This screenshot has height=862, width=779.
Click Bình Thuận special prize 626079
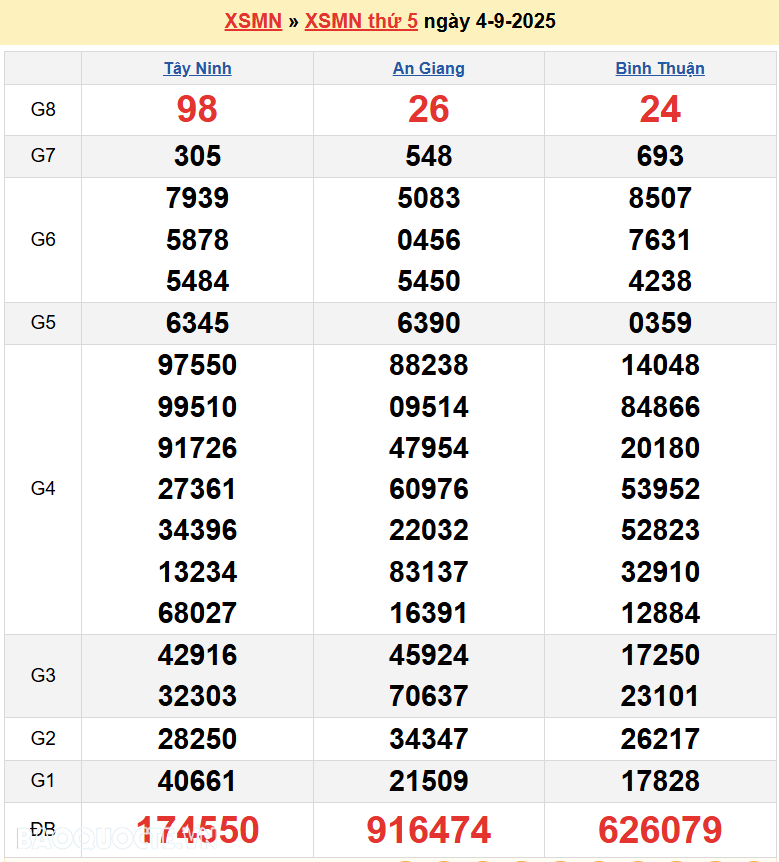point(660,830)
